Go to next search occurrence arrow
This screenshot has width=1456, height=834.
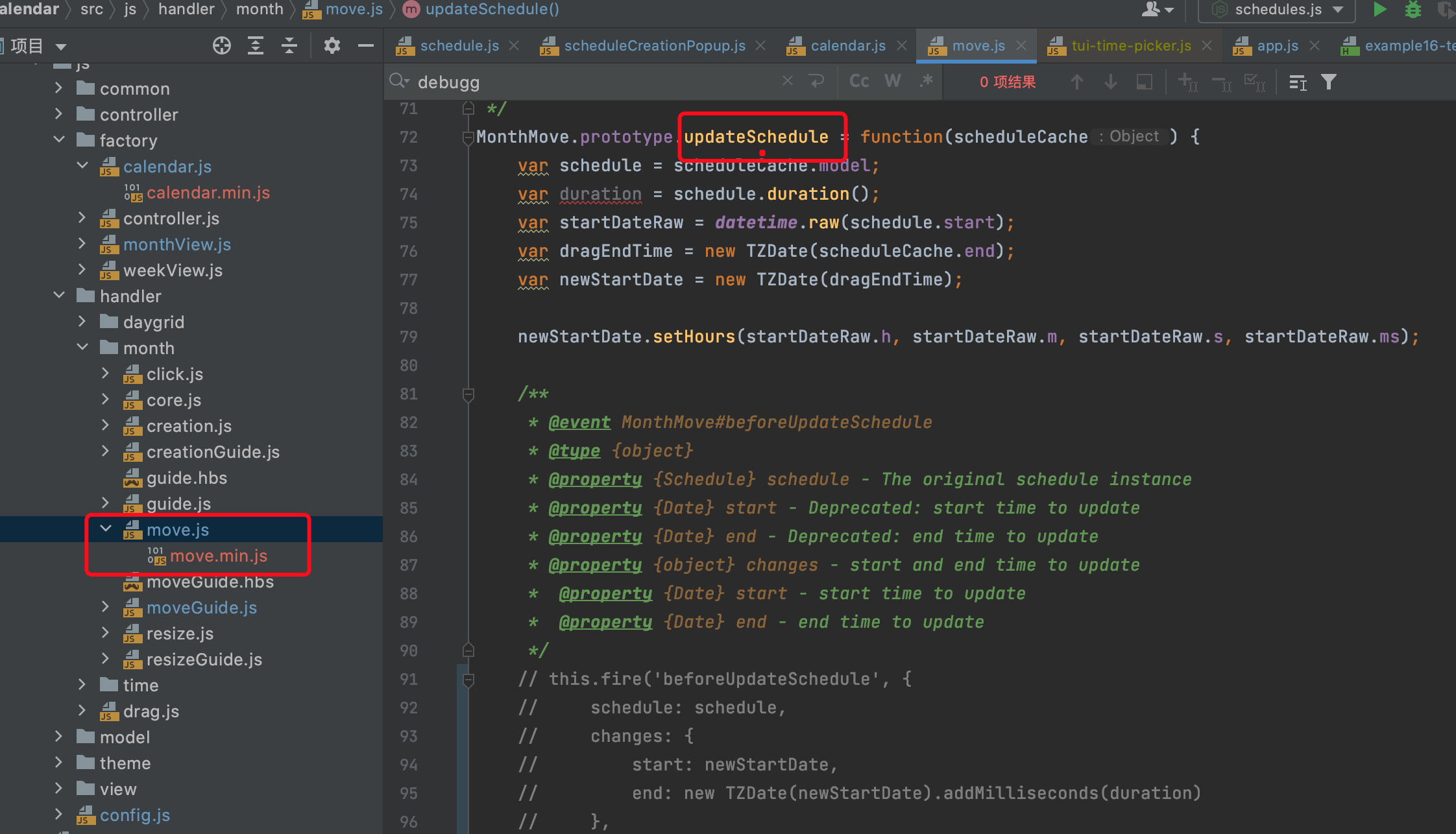1111,82
